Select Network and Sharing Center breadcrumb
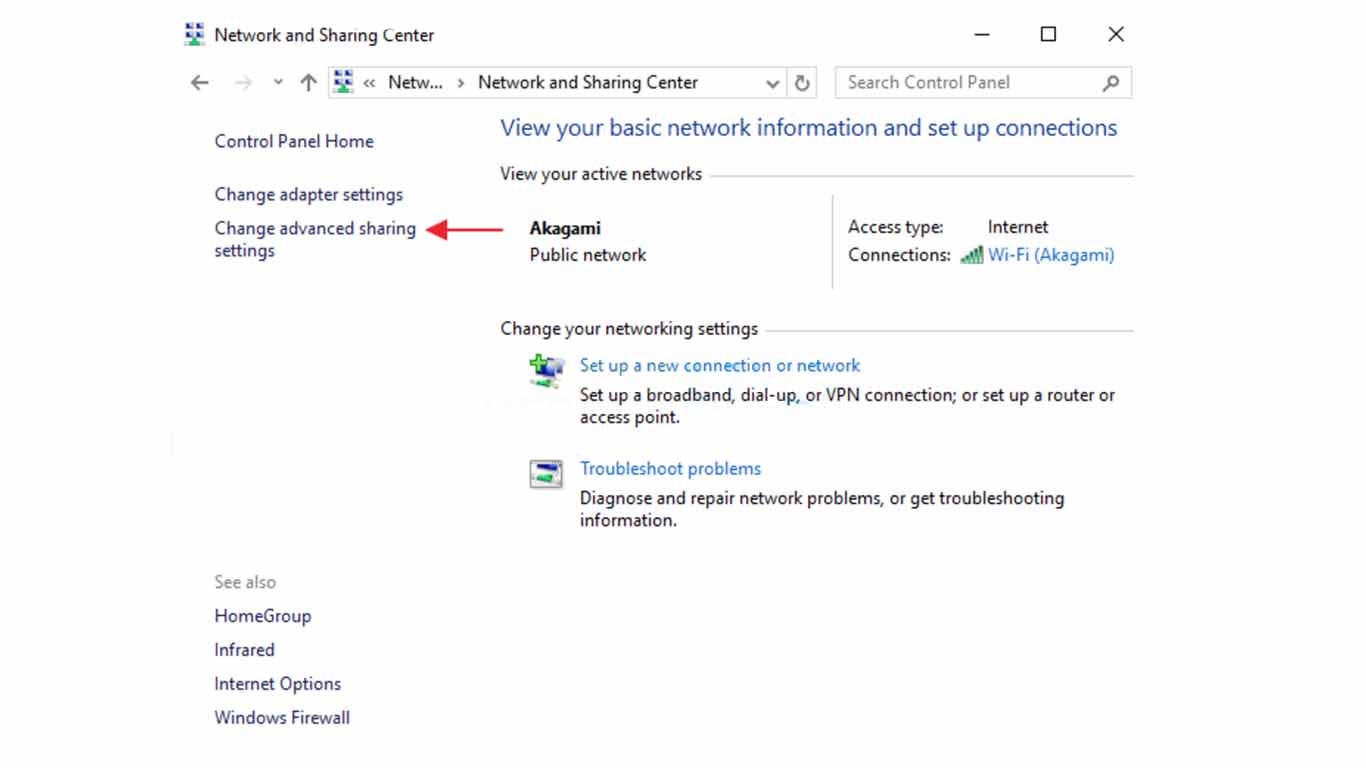 coord(587,82)
